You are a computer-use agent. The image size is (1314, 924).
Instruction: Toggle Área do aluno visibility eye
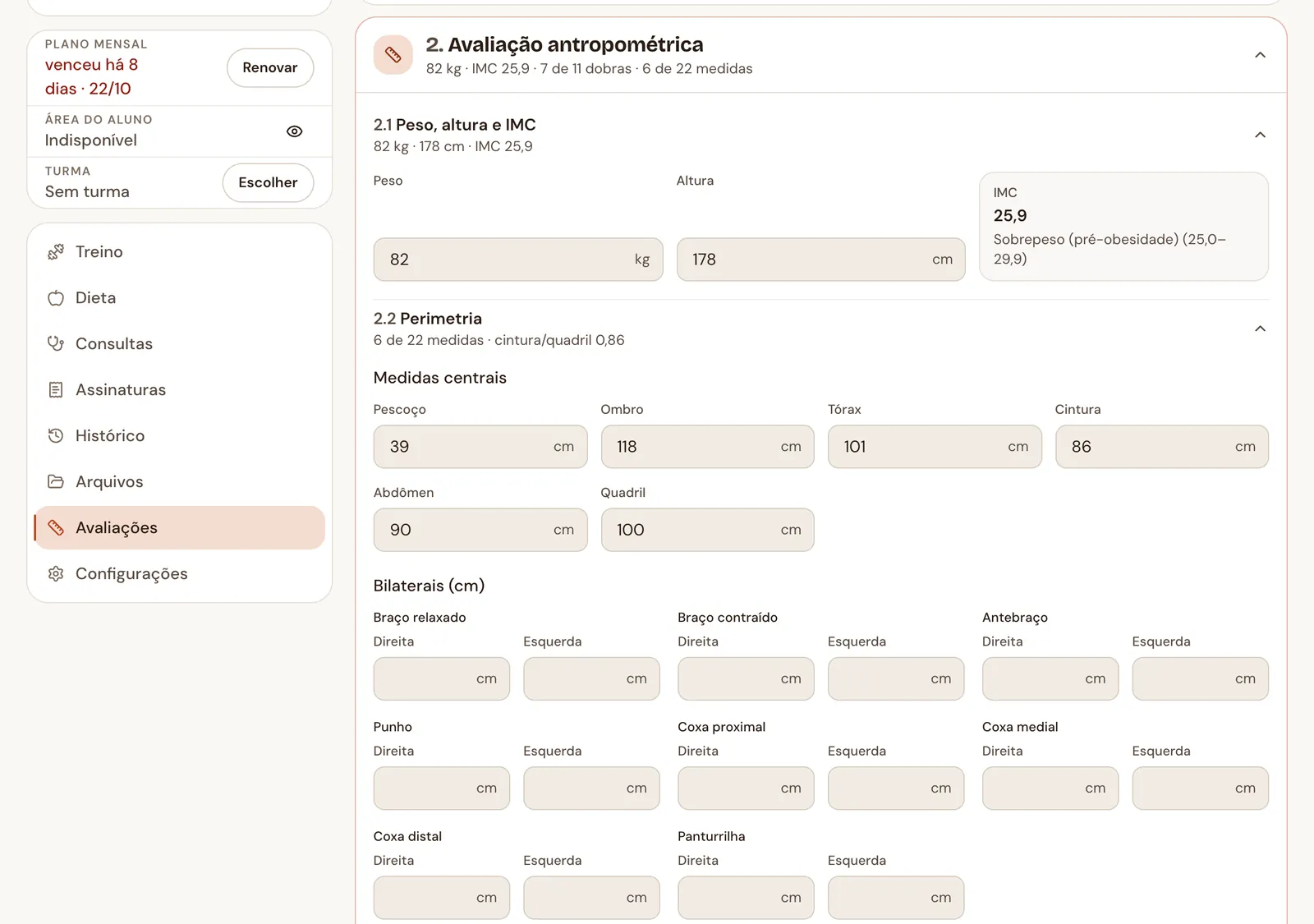295,131
